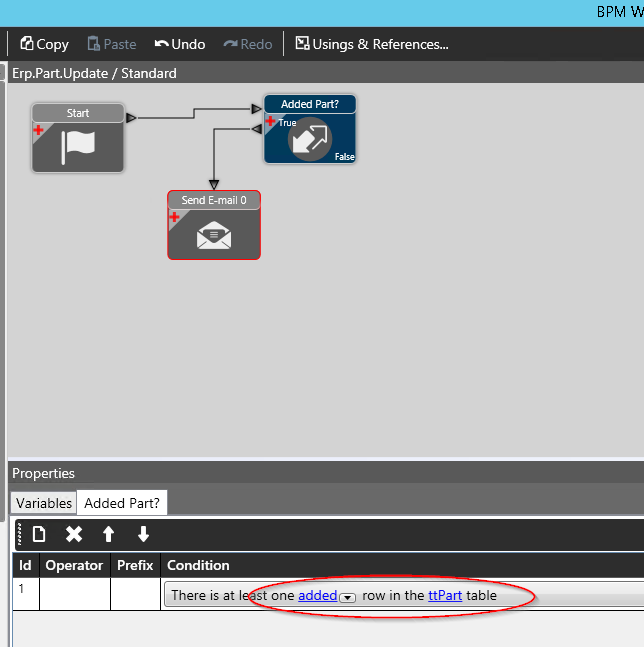
Task: Undo the last workflow change
Action: pos(179,44)
